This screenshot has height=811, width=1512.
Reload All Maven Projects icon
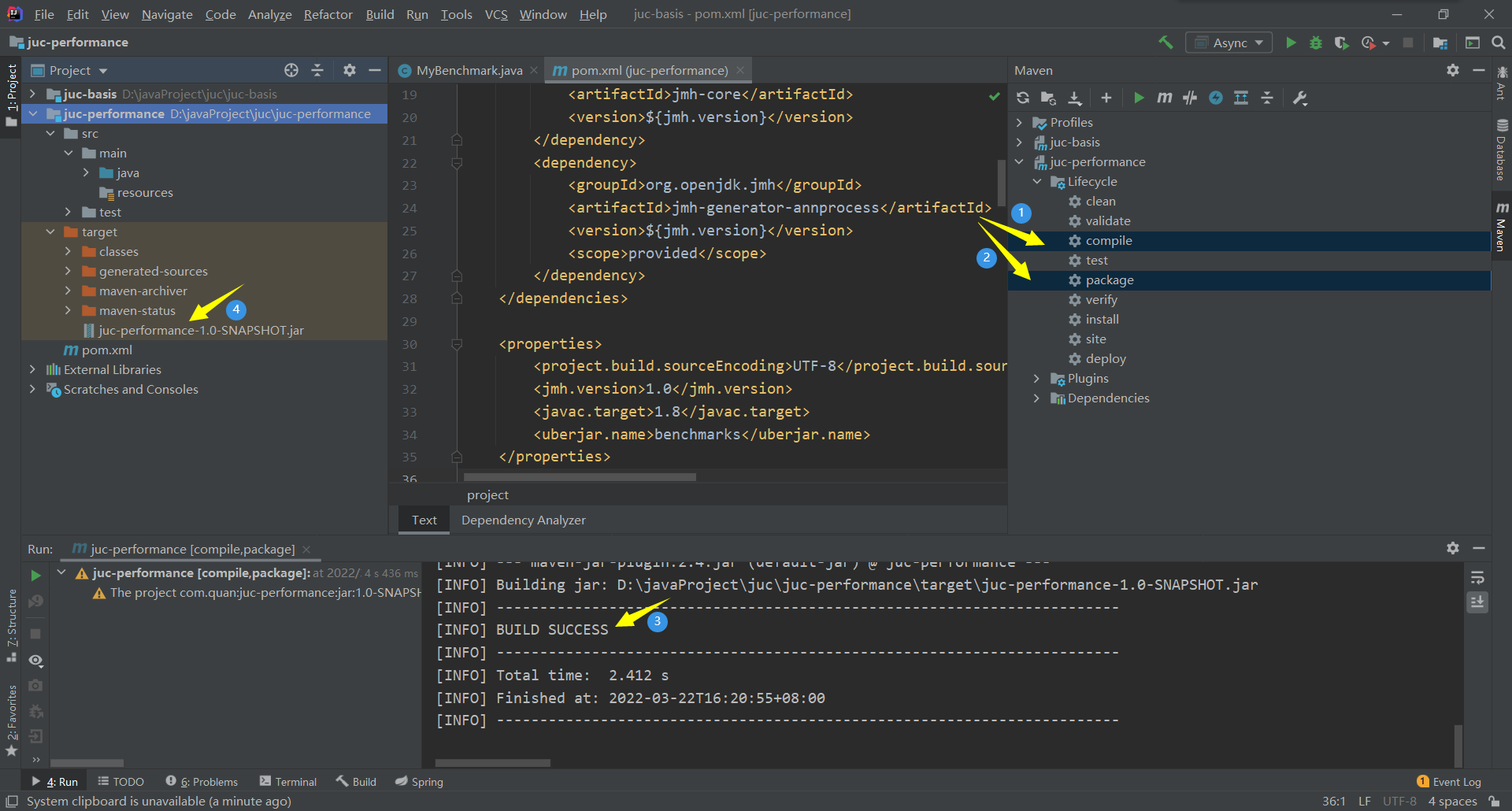1023,98
